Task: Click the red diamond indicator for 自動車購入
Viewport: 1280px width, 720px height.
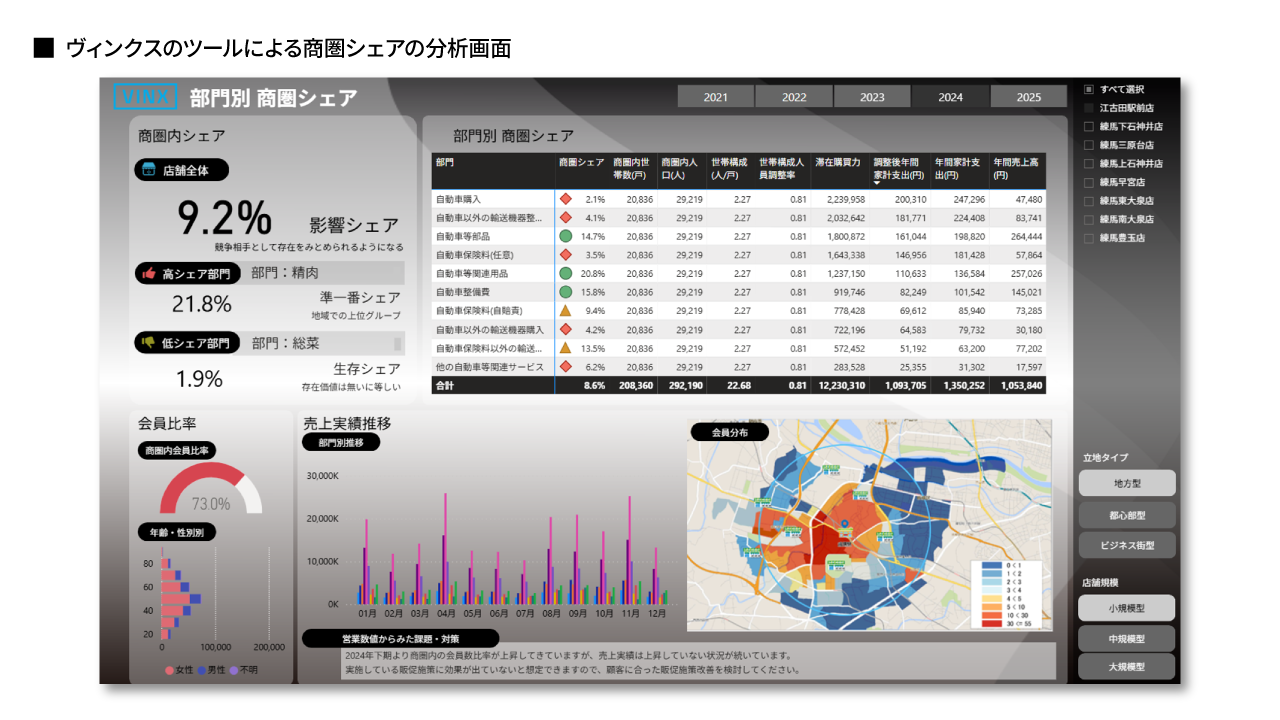Action: tap(566, 199)
